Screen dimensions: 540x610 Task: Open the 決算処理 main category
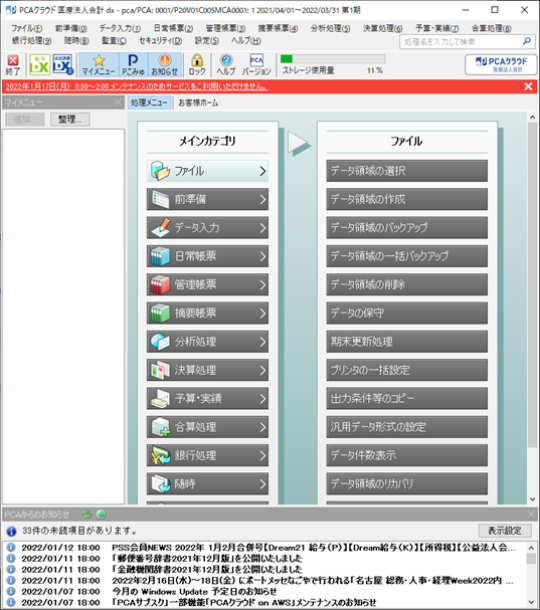208,370
